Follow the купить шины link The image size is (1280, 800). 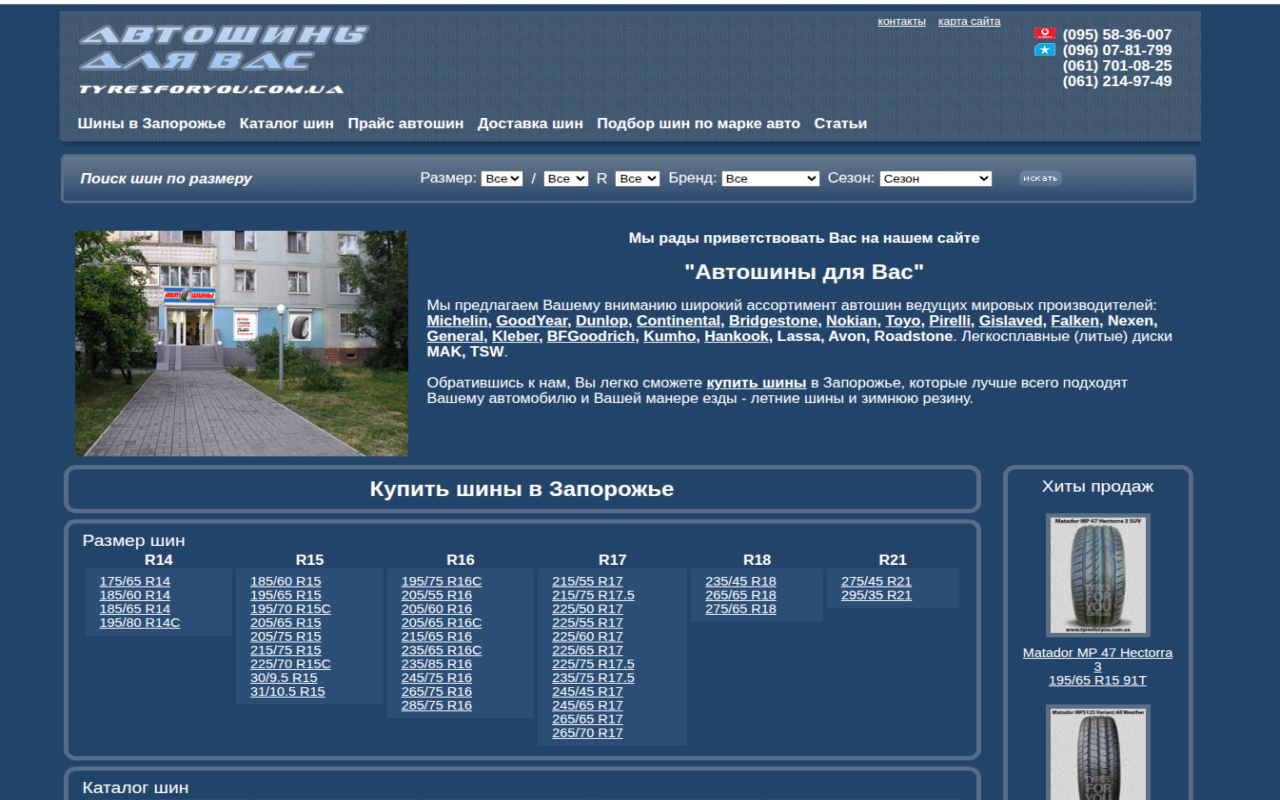756,383
